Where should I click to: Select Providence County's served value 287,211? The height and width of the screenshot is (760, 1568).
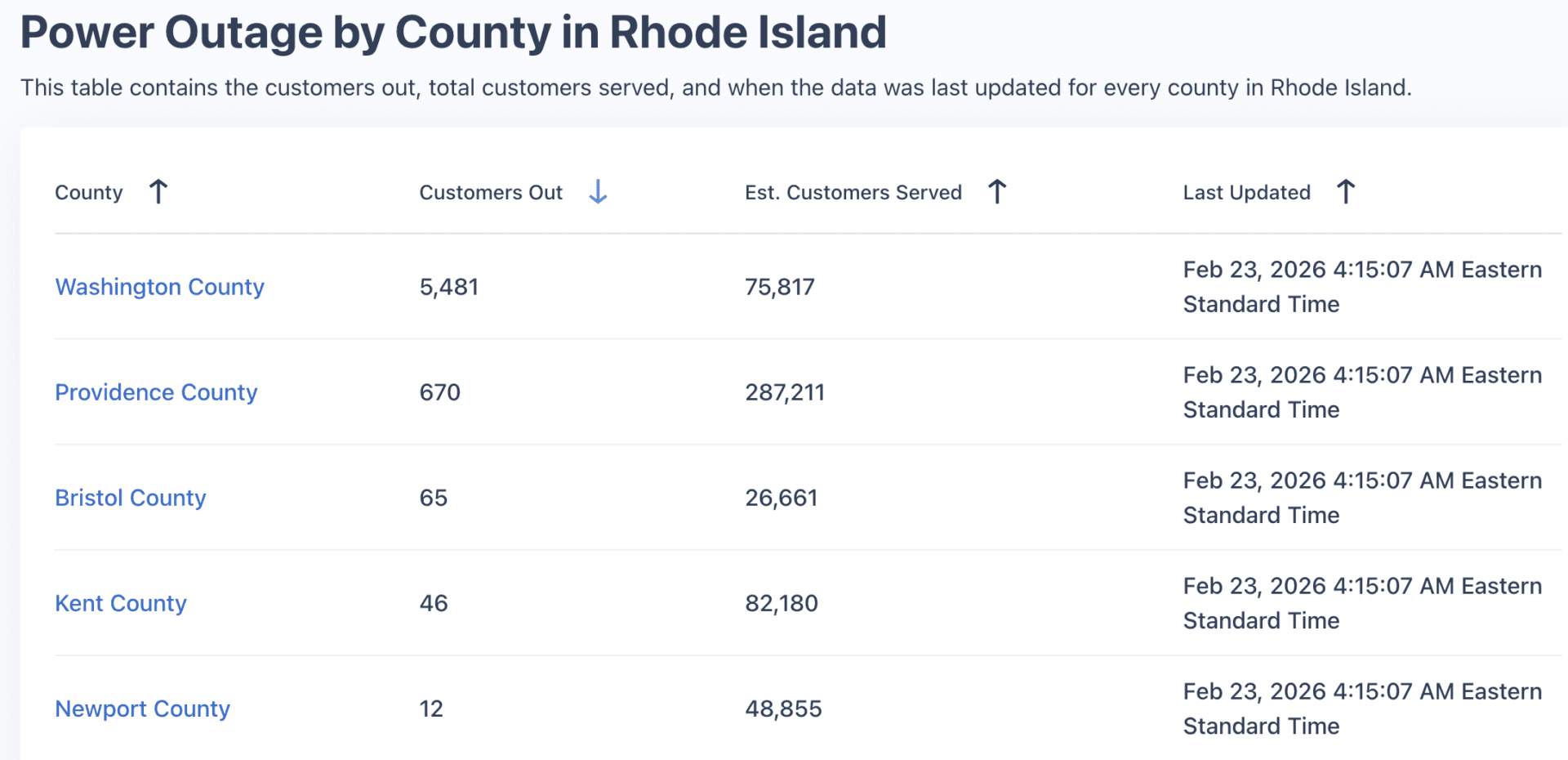tap(785, 392)
